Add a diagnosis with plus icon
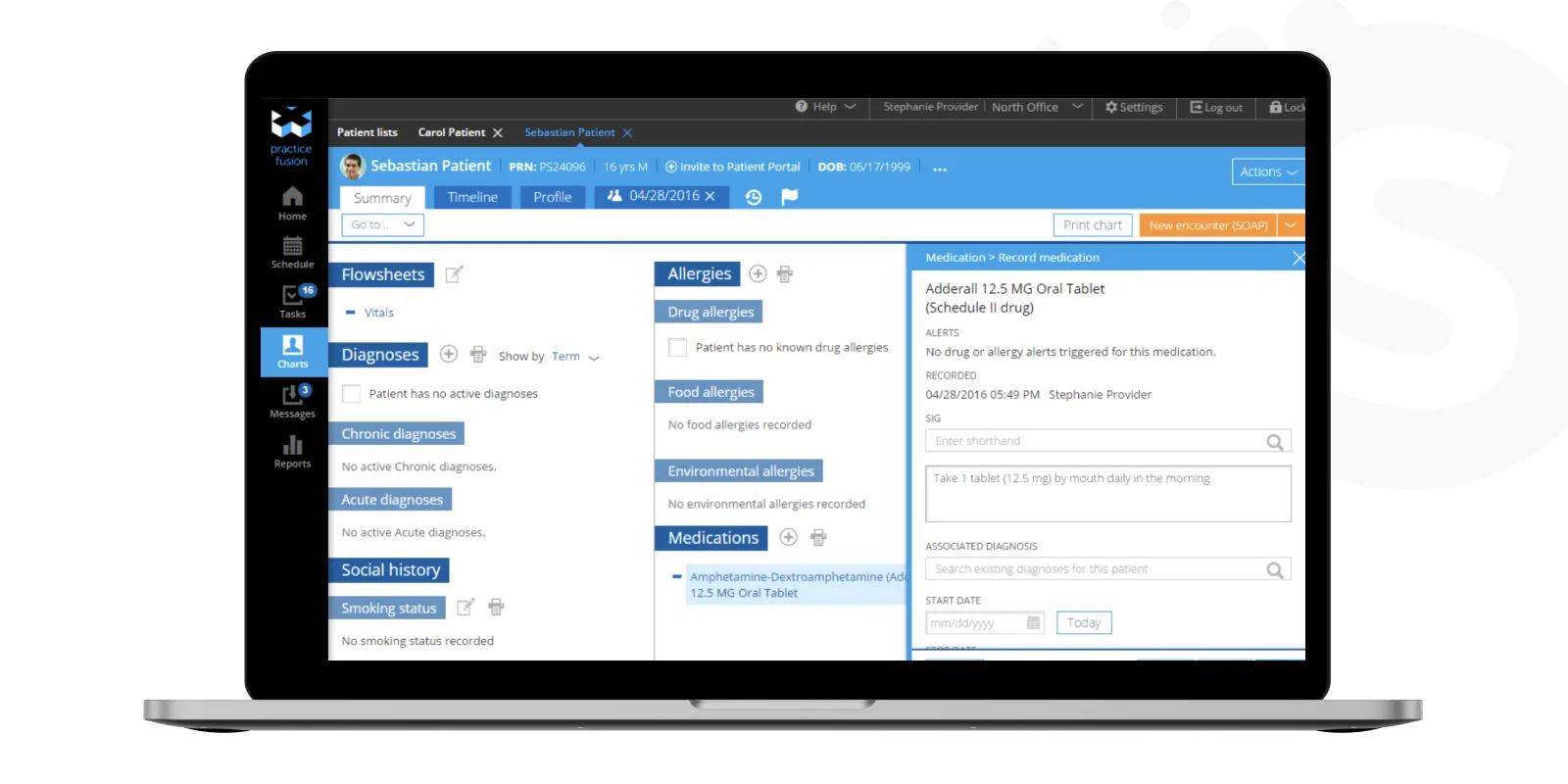 pyautogui.click(x=449, y=354)
